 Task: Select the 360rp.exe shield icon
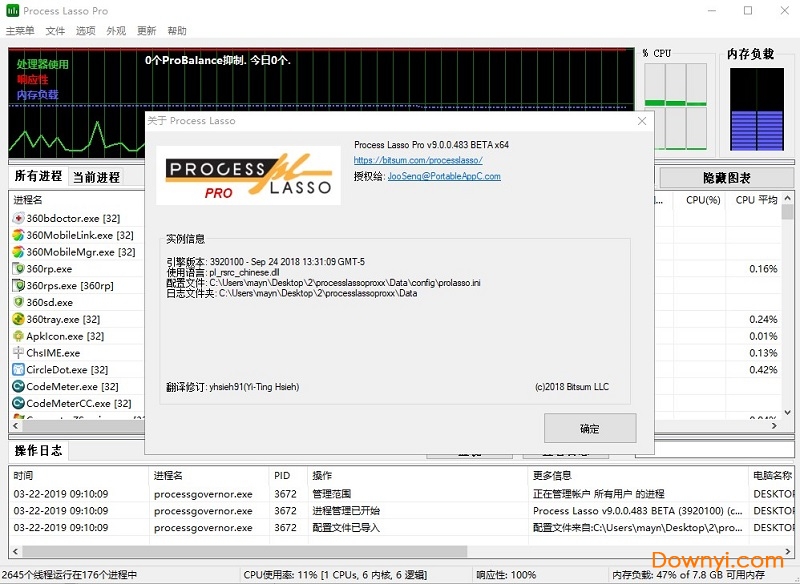point(18,269)
